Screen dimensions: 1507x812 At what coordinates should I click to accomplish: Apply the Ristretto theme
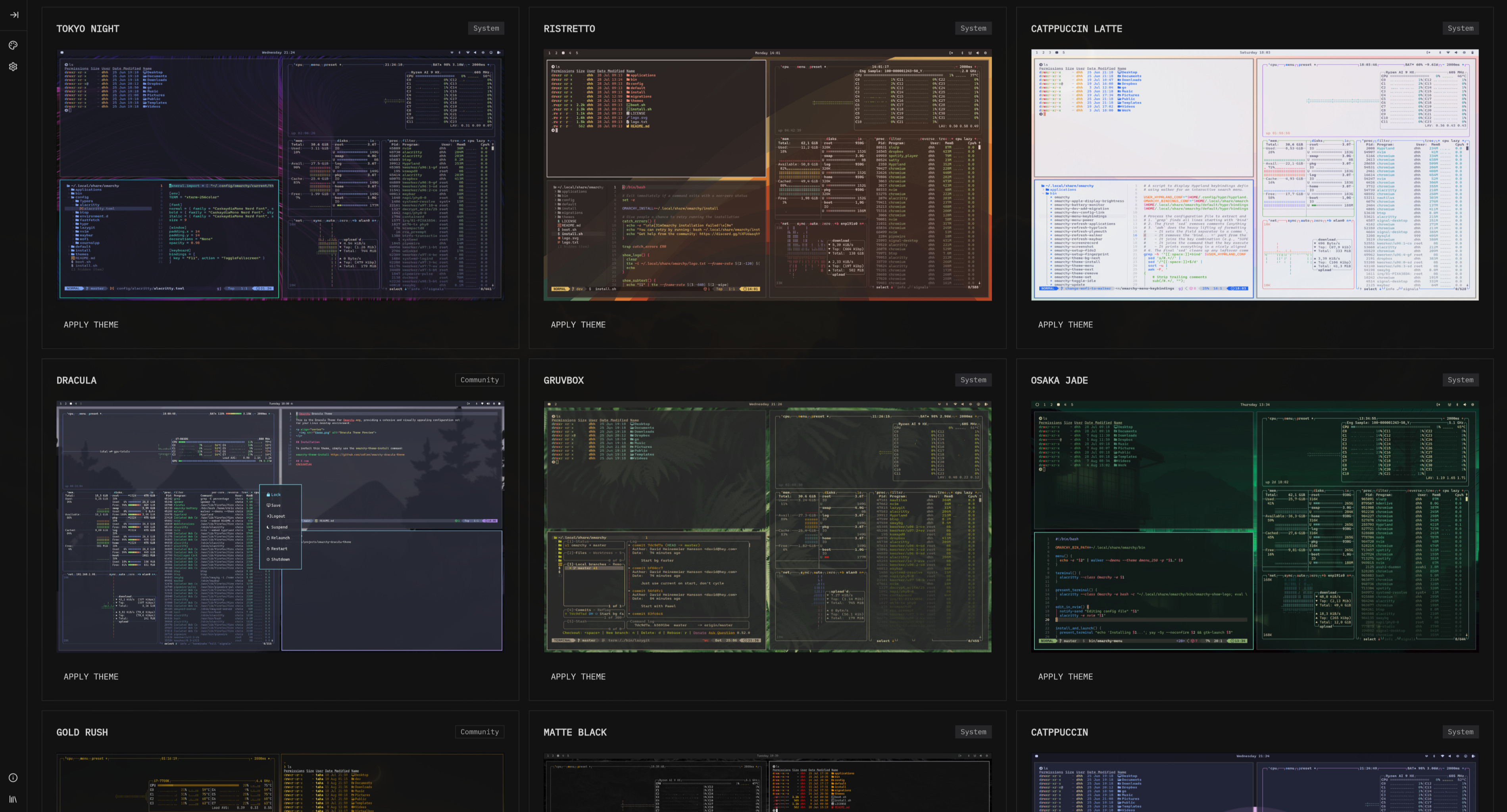[x=578, y=325]
